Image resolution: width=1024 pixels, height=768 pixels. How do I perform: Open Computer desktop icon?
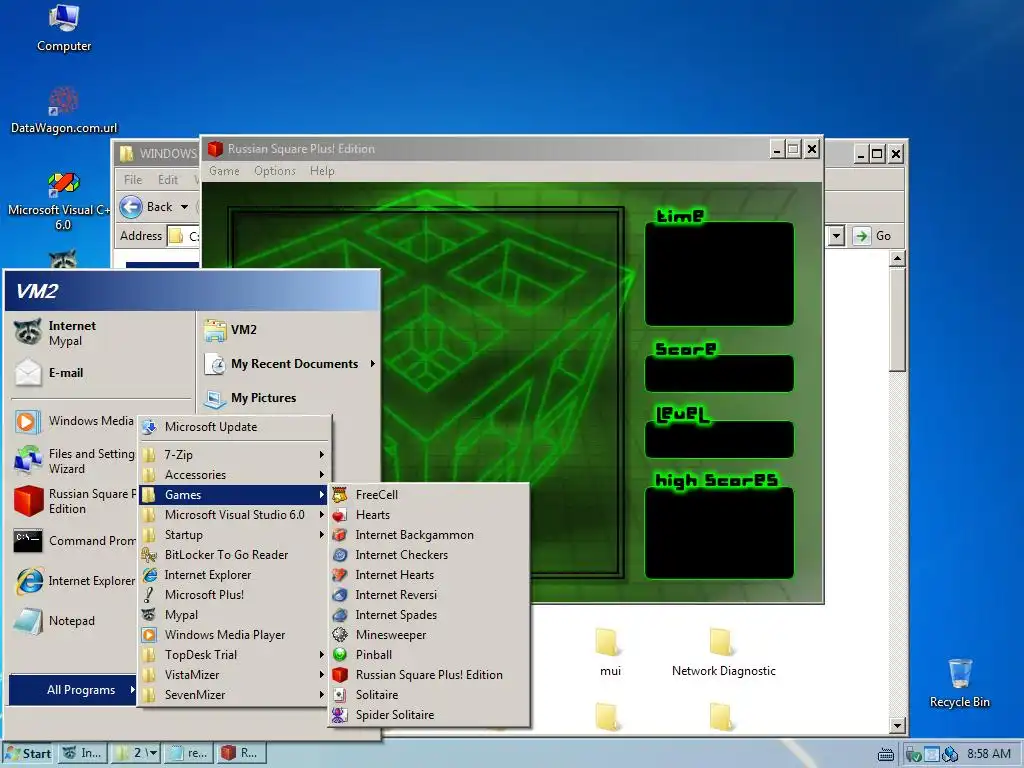click(x=63, y=28)
